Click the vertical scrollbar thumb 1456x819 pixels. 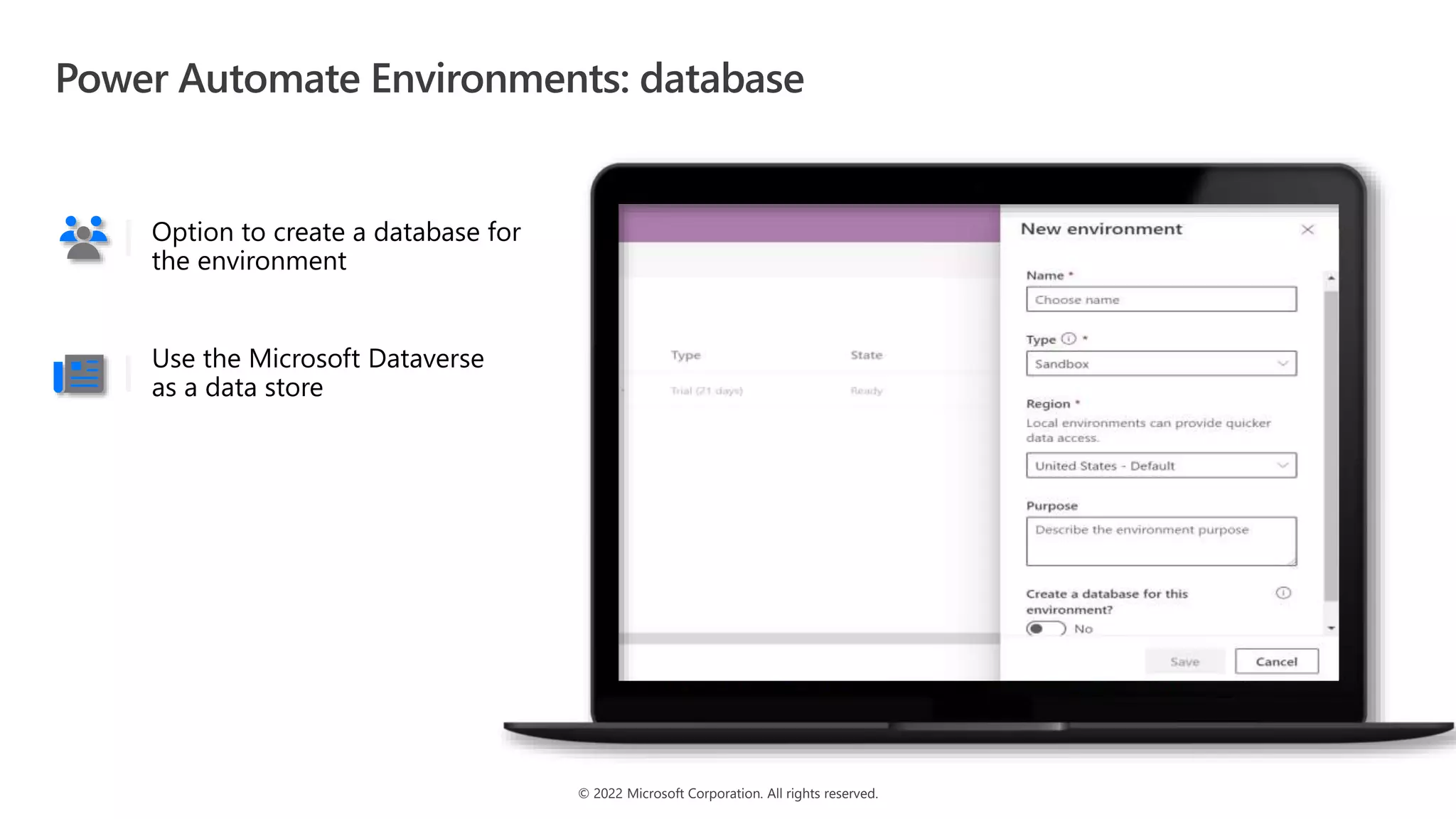(1331, 446)
